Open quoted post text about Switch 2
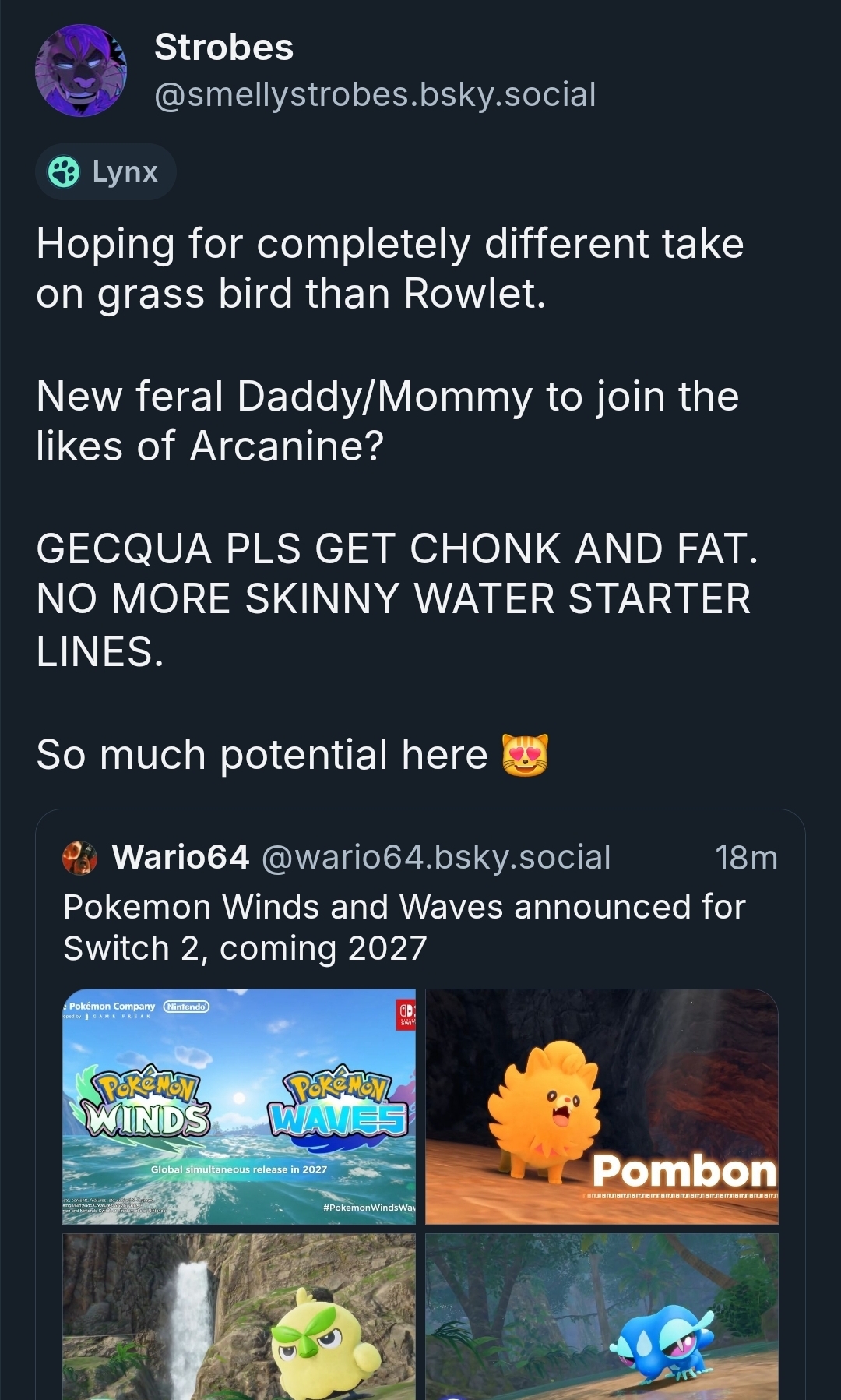841x1400 pixels. point(404,928)
